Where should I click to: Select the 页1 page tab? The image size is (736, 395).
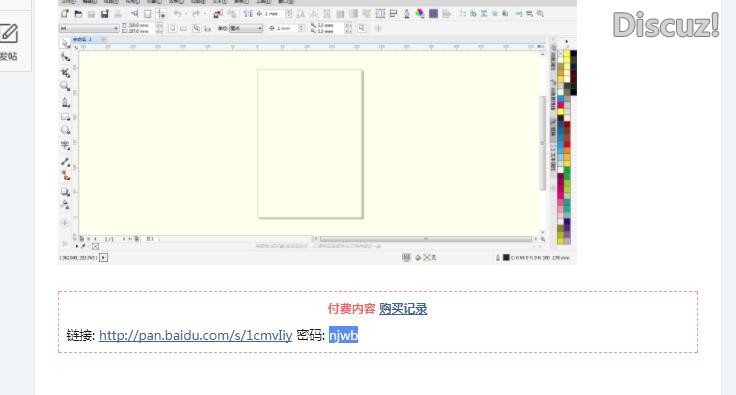tap(150, 239)
